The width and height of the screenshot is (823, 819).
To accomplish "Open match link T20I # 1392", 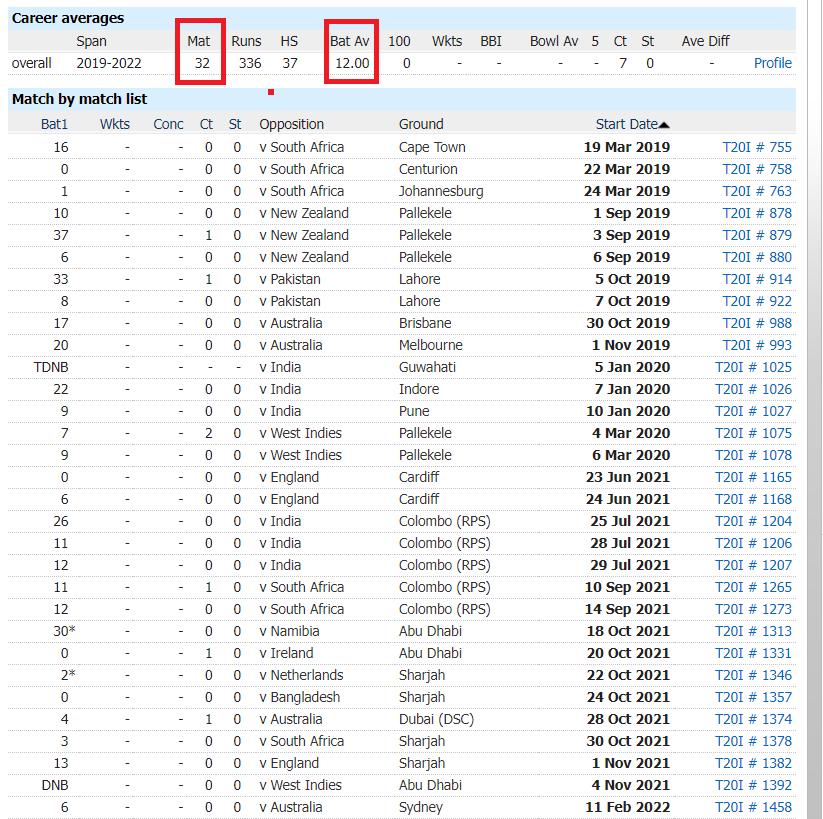I will [x=753, y=786].
